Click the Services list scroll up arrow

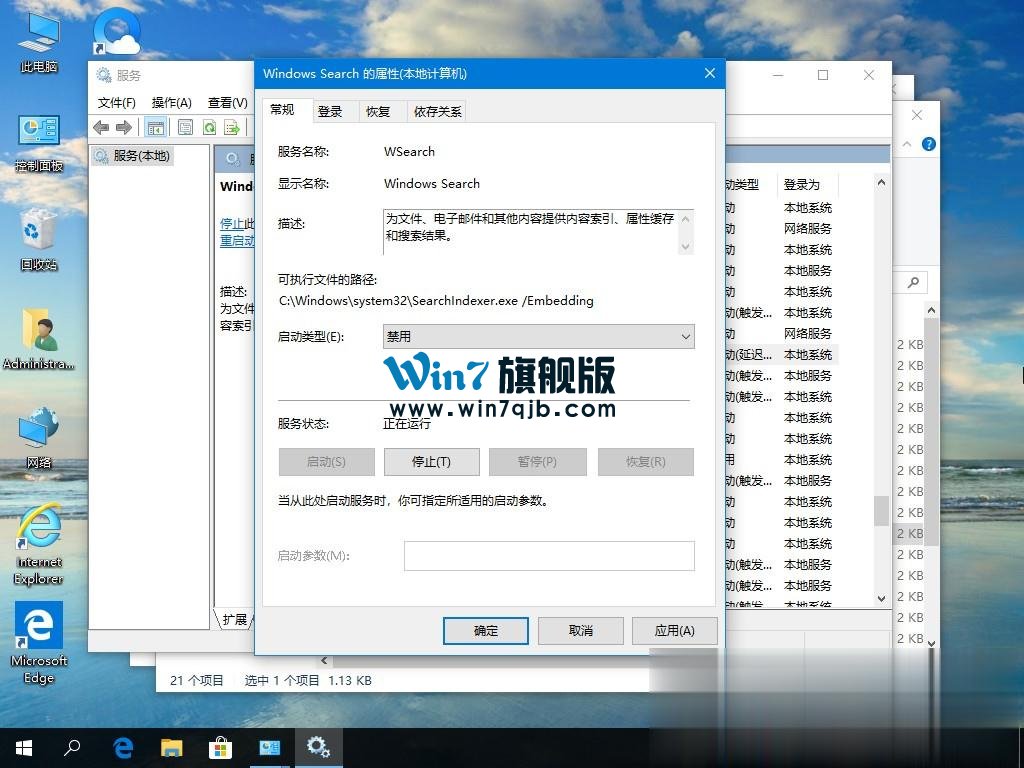881,182
